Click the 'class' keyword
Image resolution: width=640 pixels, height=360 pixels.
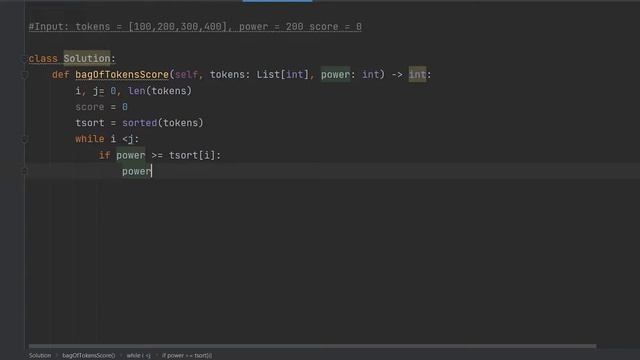click(43, 59)
